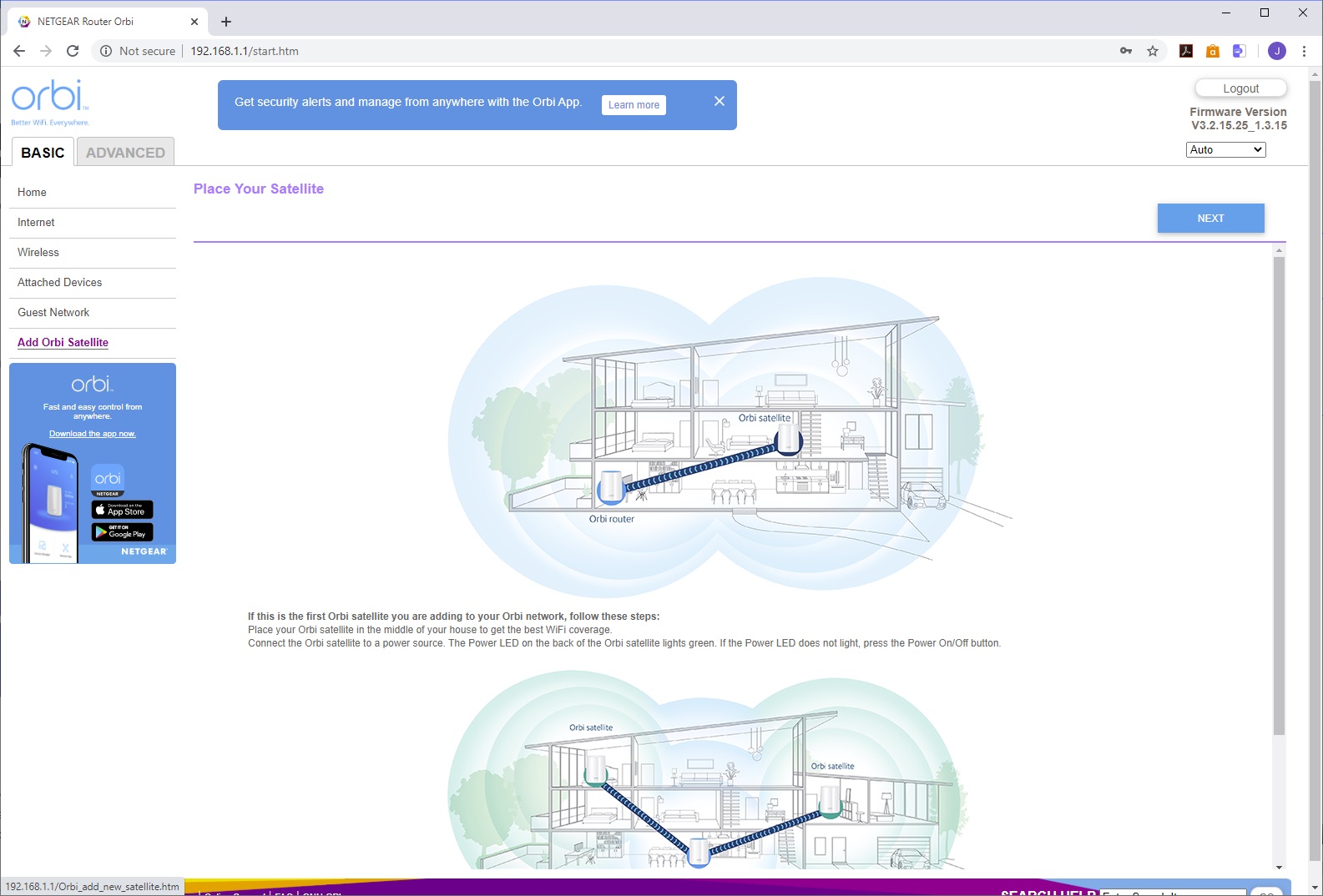Open the language dropdown set to Auto
The height and width of the screenshot is (896, 1323).
[x=1225, y=150]
